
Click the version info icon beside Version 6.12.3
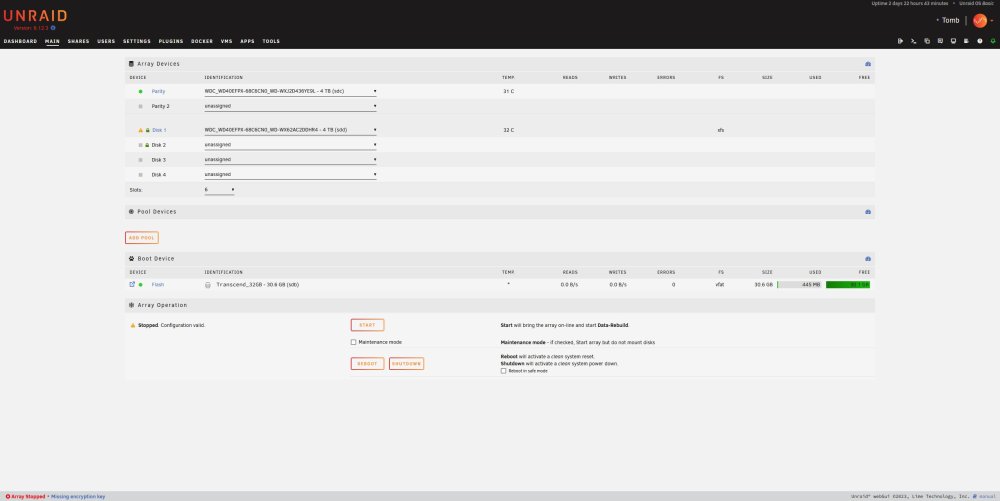point(53,28)
